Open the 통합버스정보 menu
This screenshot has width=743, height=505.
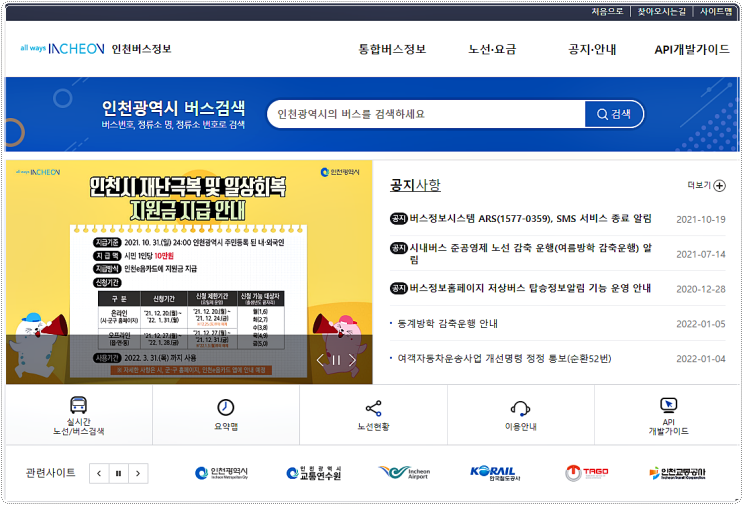point(392,49)
